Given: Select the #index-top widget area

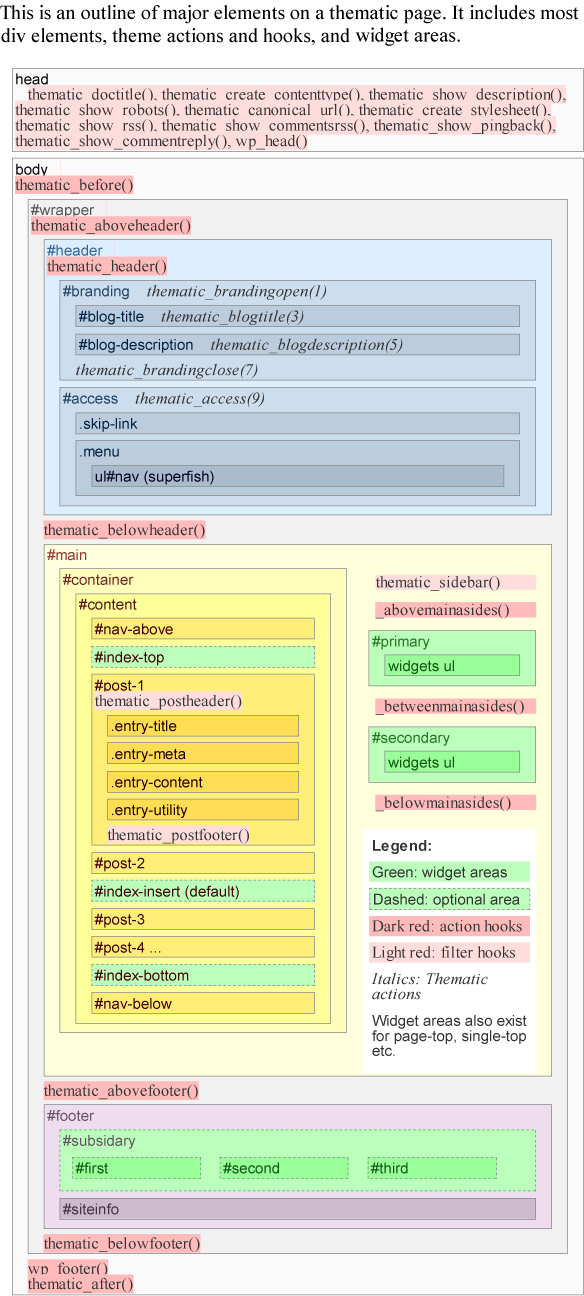Looking at the screenshot, I should [x=203, y=657].
